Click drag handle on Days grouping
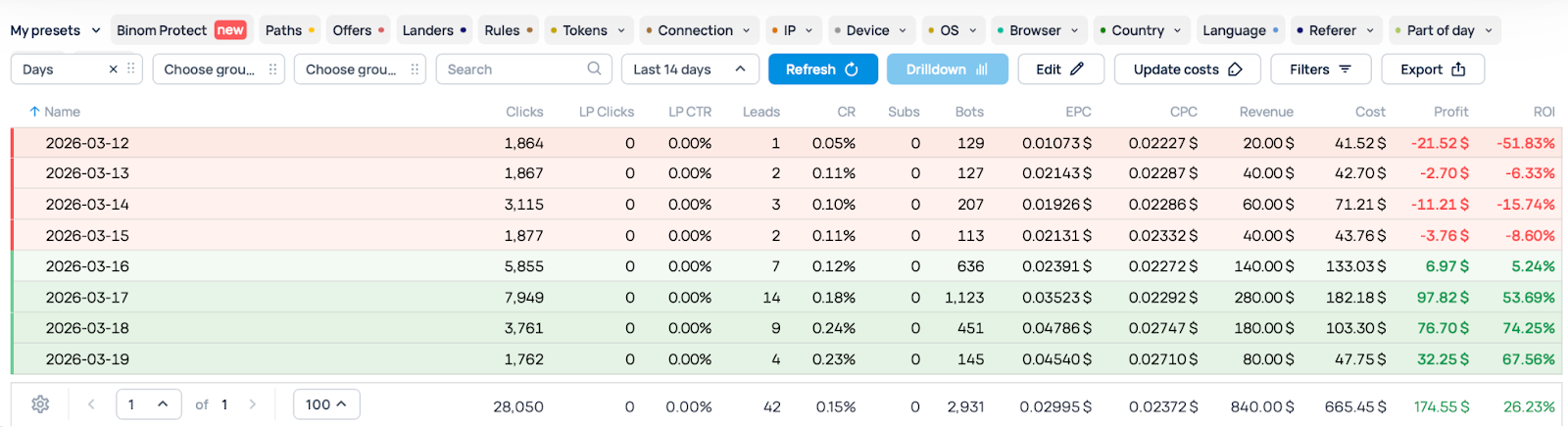 (131, 70)
